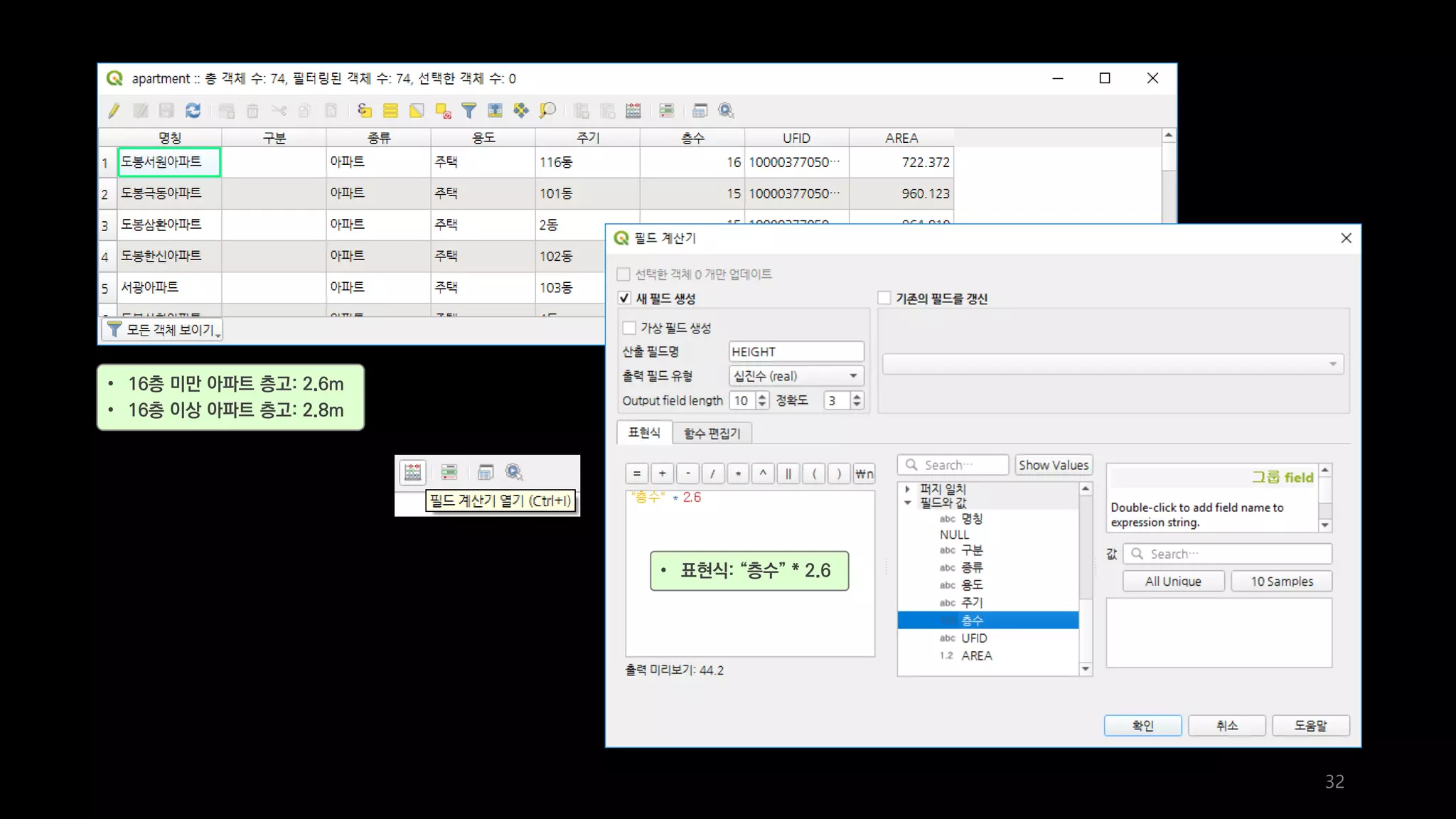Click Zoom map to selected rows icon
This screenshot has width=1456, height=819.
point(547,110)
